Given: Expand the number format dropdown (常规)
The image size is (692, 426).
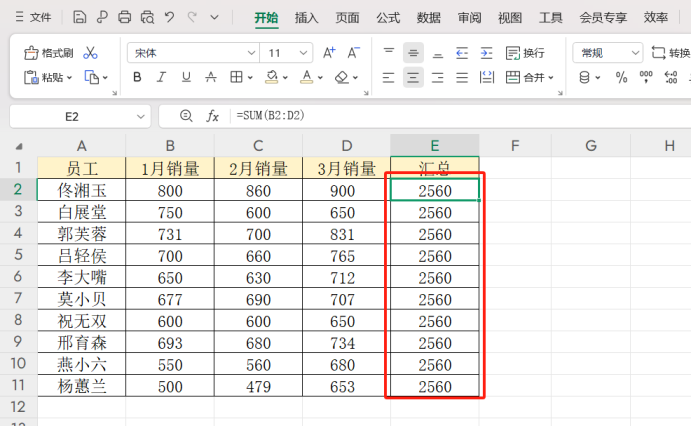Looking at the screenshot, I should 607,53.
